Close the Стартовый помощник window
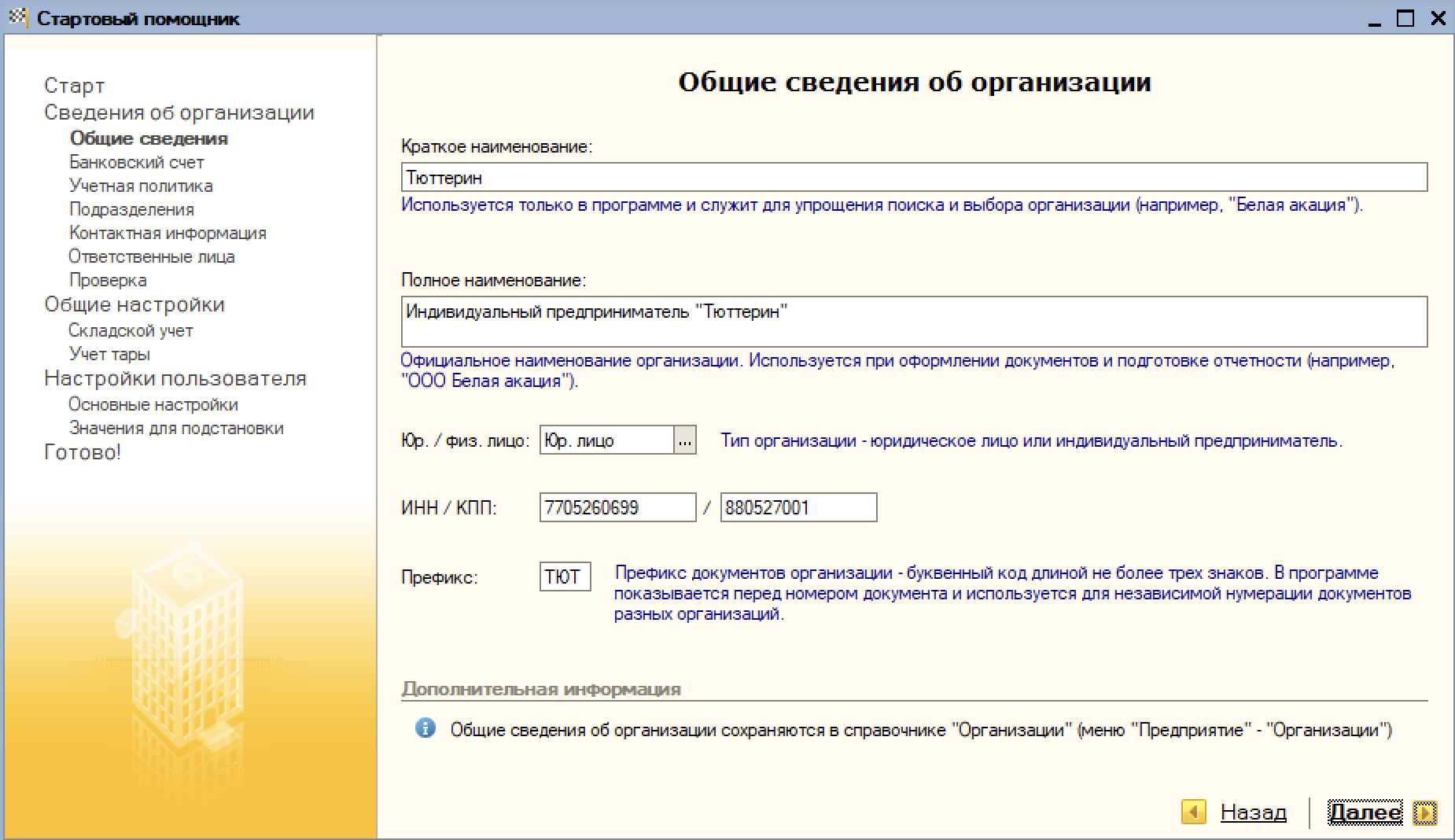This screenshot has height=840, width=1455. point(1438,18)
